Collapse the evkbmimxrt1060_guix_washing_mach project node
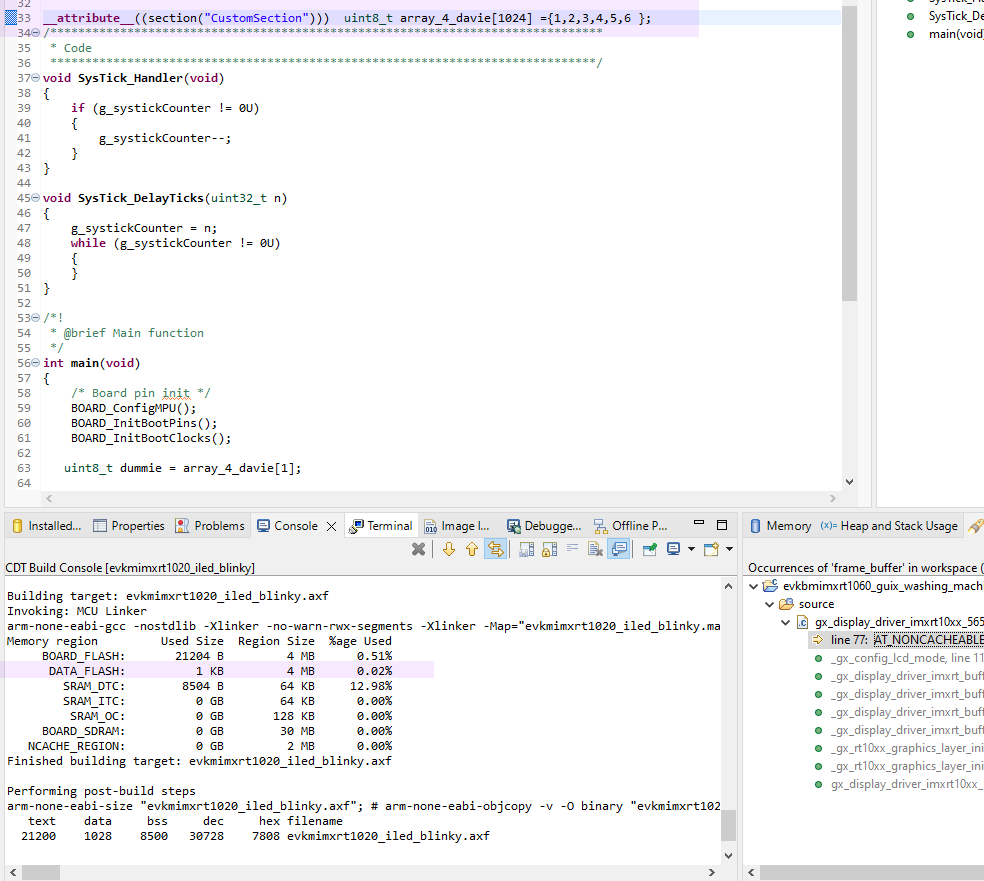The image size is (984, 881). click(x=753, y=586)
